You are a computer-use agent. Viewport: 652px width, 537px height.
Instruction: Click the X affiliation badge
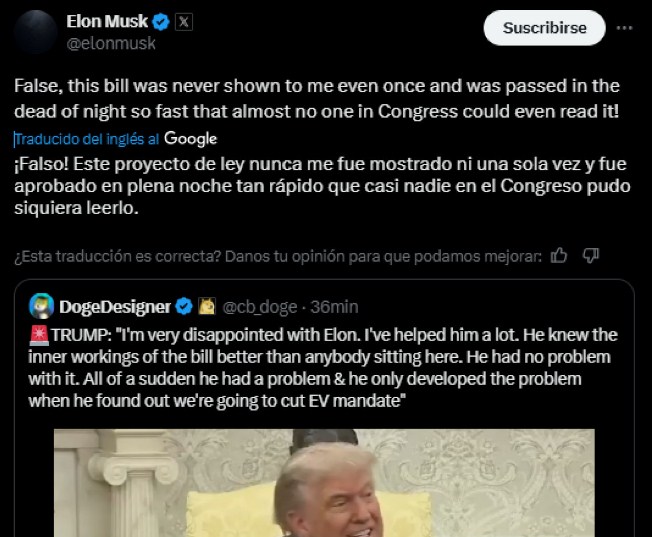tap(184, 21)
